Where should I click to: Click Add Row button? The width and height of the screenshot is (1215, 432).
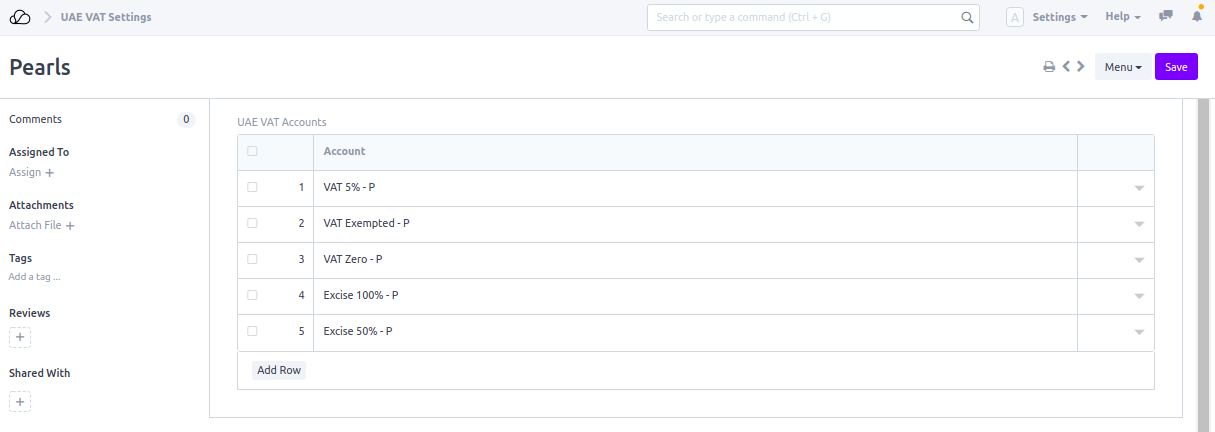[x=279, y=370]
